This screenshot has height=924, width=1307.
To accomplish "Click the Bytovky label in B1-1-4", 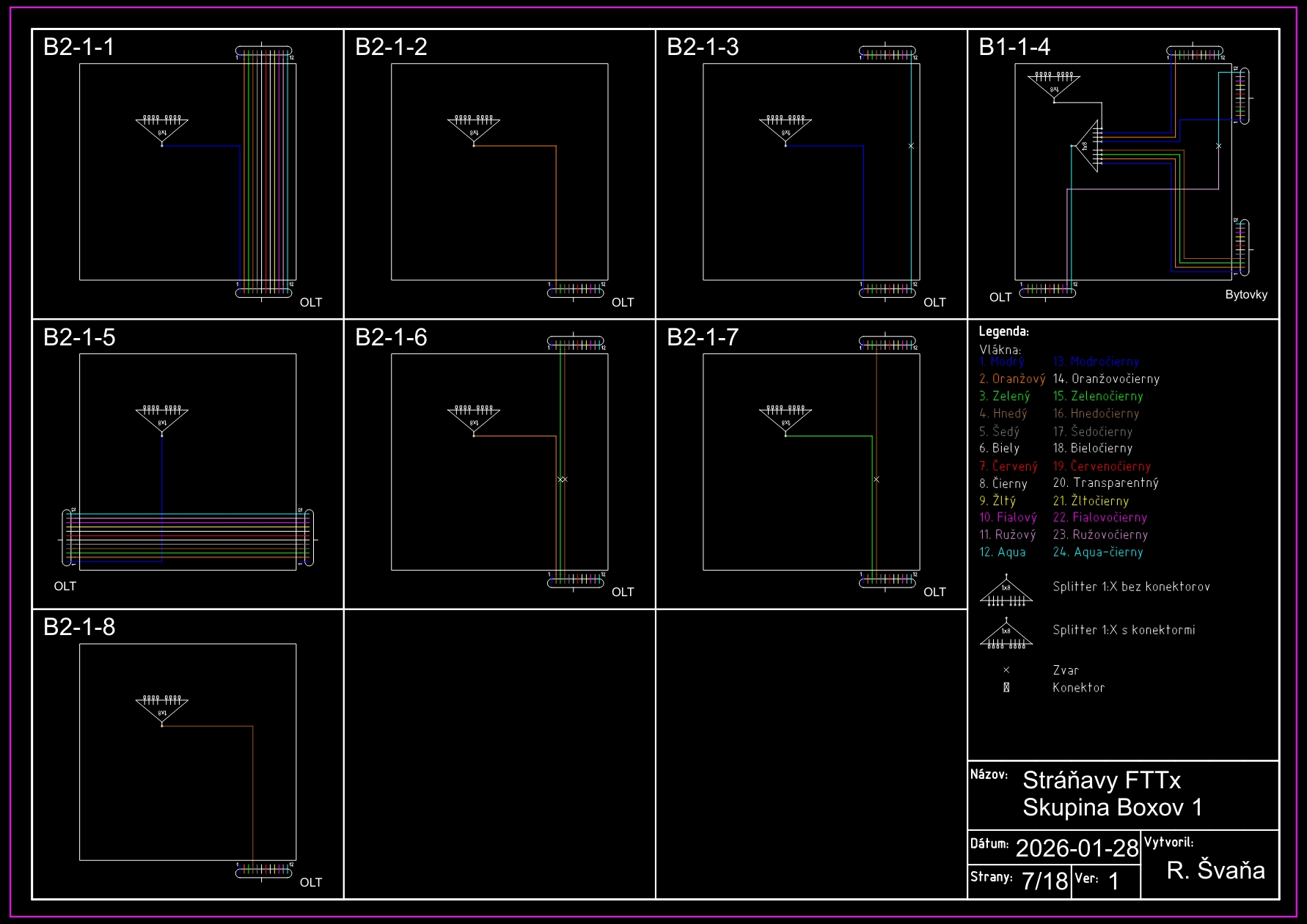I will (x=1246, y=295).
